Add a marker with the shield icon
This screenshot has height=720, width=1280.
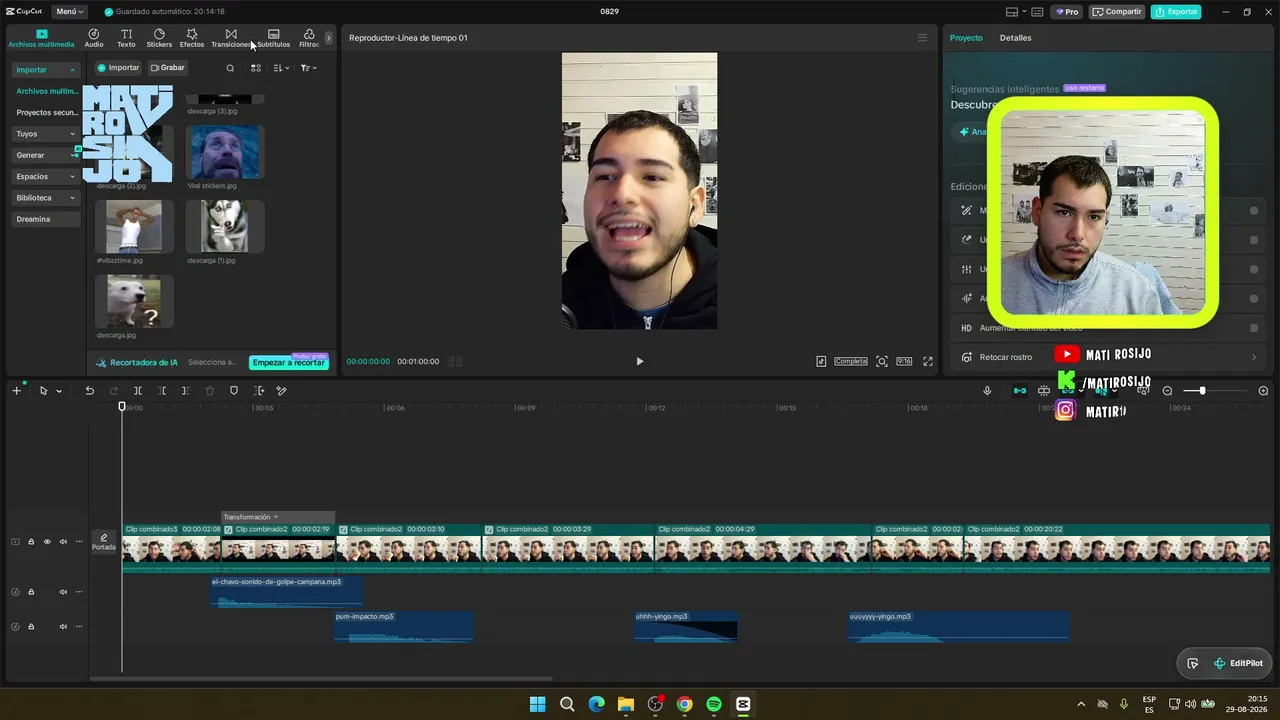coord(234,391)
